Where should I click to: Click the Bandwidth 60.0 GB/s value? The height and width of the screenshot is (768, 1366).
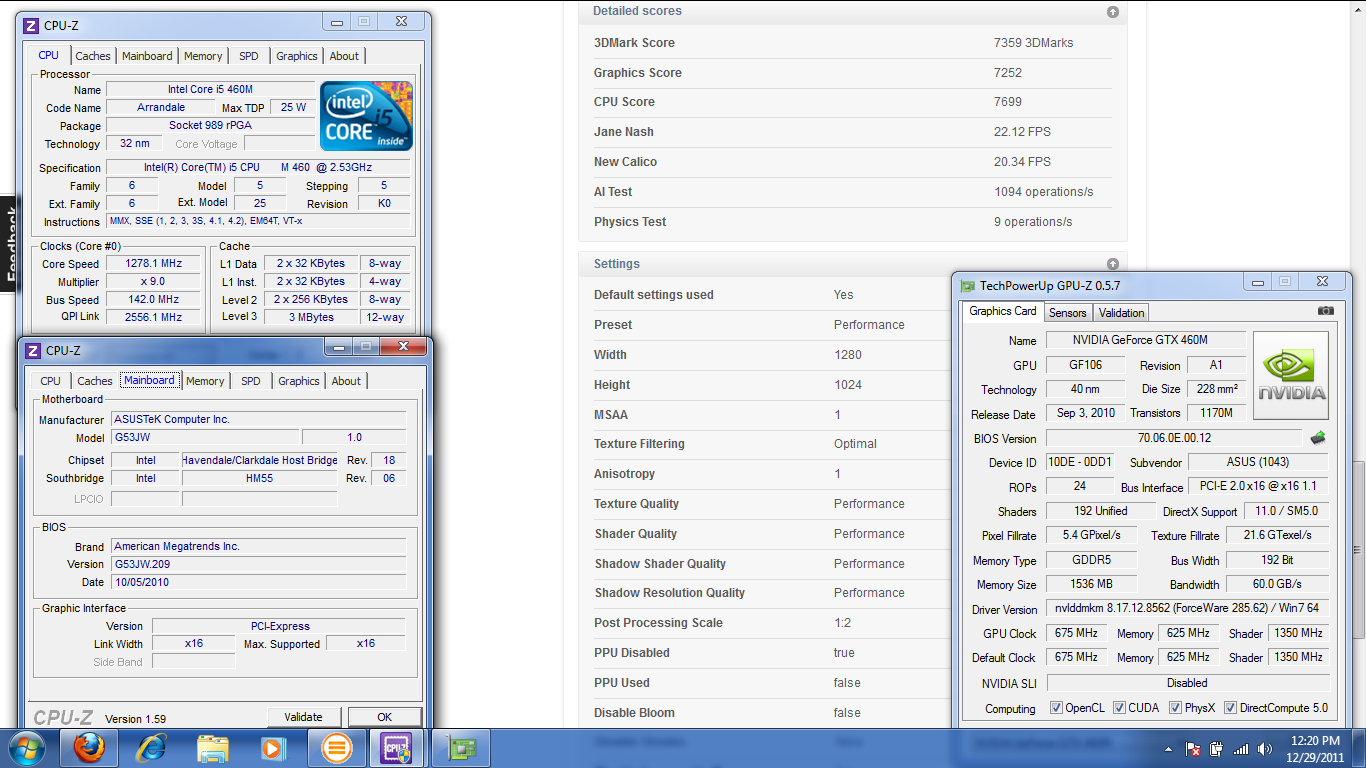click(1277, 584)
